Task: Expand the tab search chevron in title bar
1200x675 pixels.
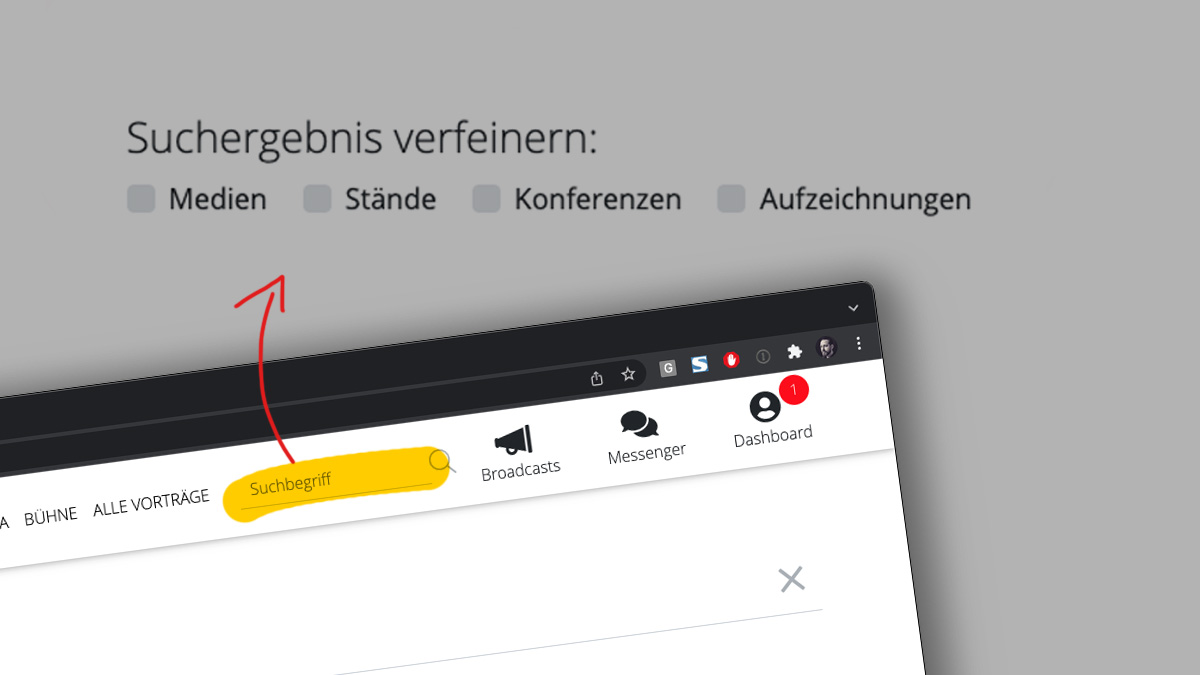Action: click(x=853, y=308)
